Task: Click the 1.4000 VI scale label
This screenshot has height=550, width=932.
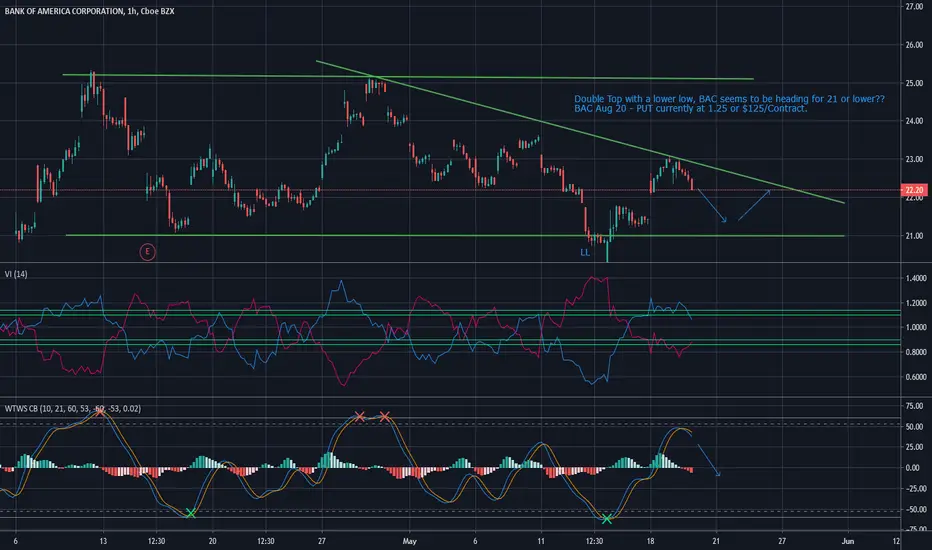Action: 916,278
